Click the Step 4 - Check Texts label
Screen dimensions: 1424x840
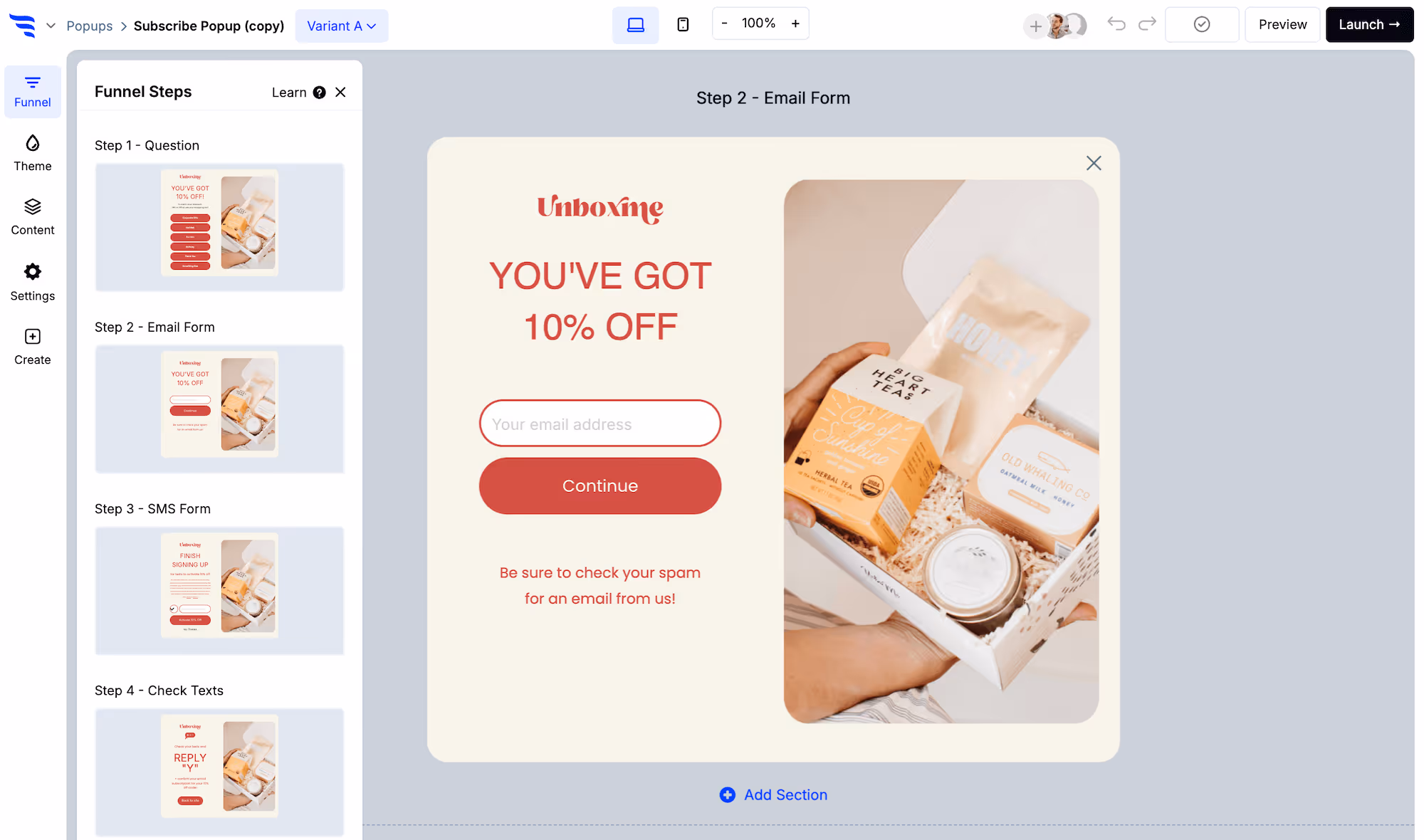159,691
